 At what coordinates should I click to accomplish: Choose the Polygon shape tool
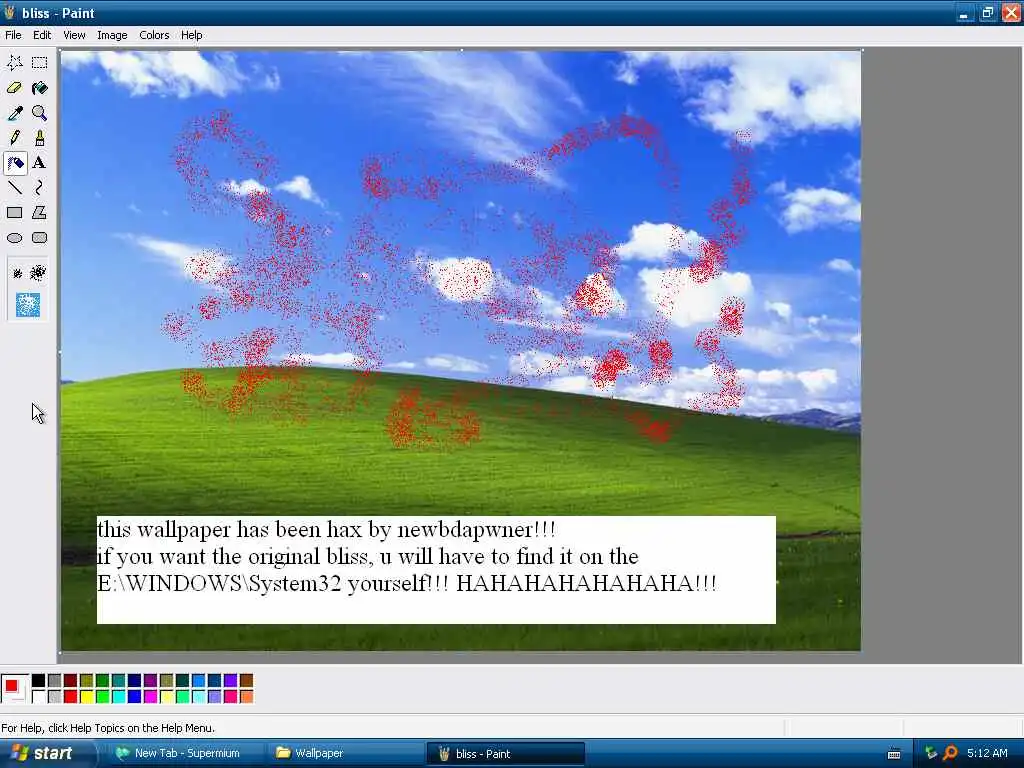[x=39, y=213]
